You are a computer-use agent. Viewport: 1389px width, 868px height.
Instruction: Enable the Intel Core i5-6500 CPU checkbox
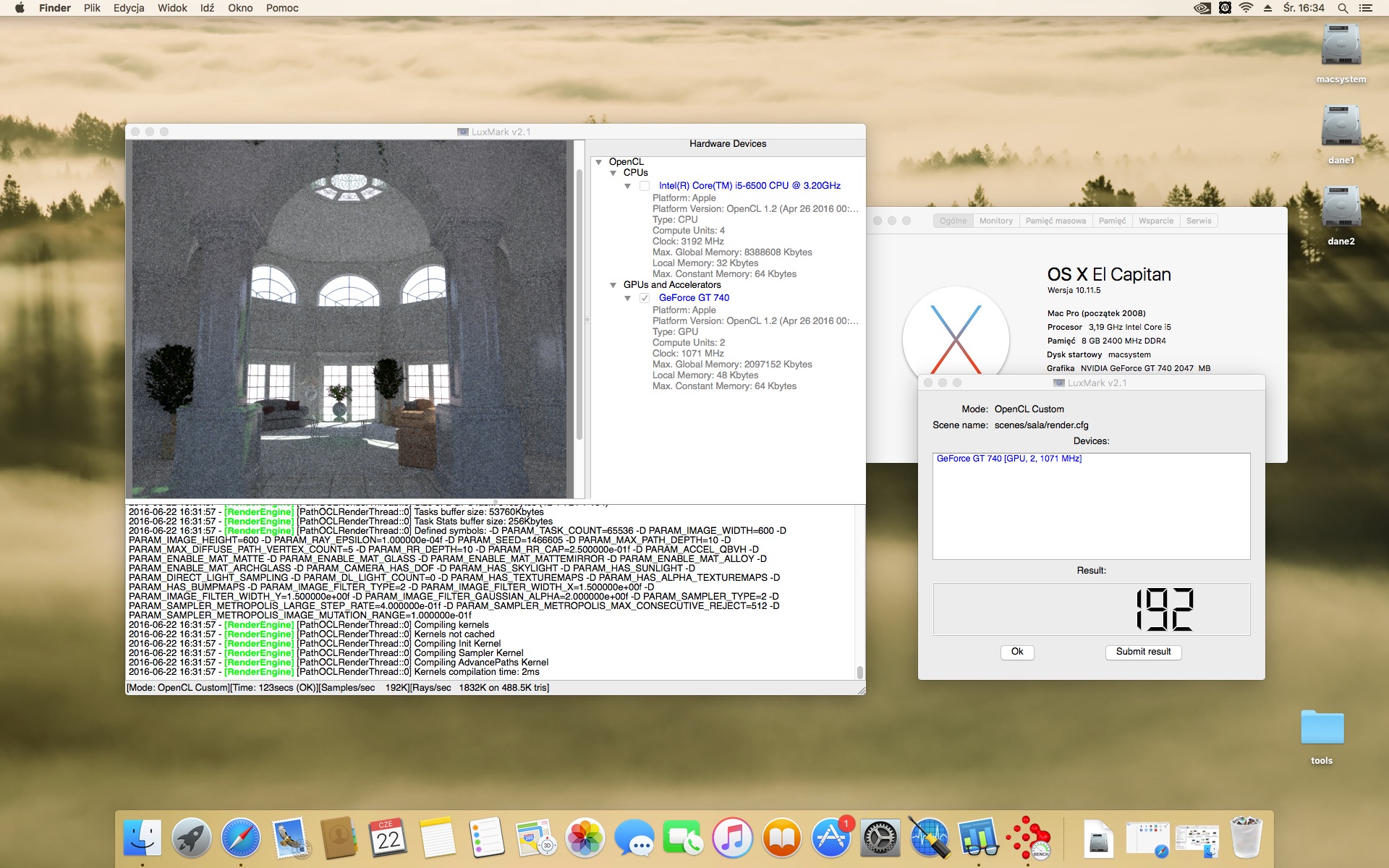tap(645, 186)
